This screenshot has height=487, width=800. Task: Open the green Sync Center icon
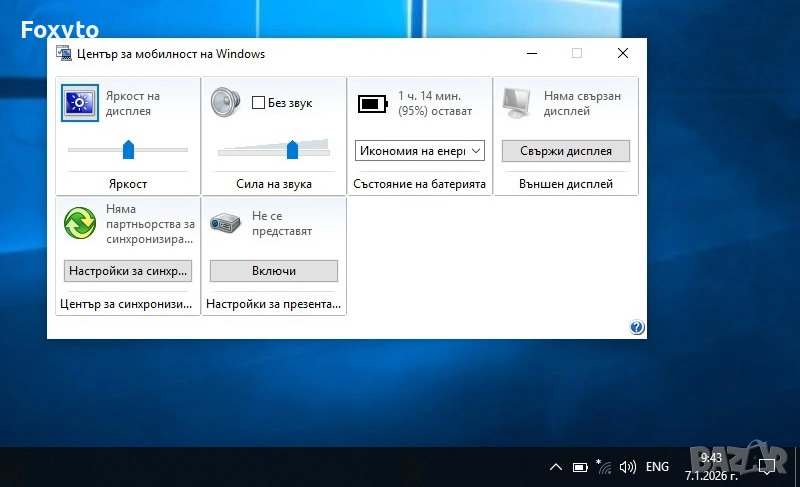tap(80, 222)
